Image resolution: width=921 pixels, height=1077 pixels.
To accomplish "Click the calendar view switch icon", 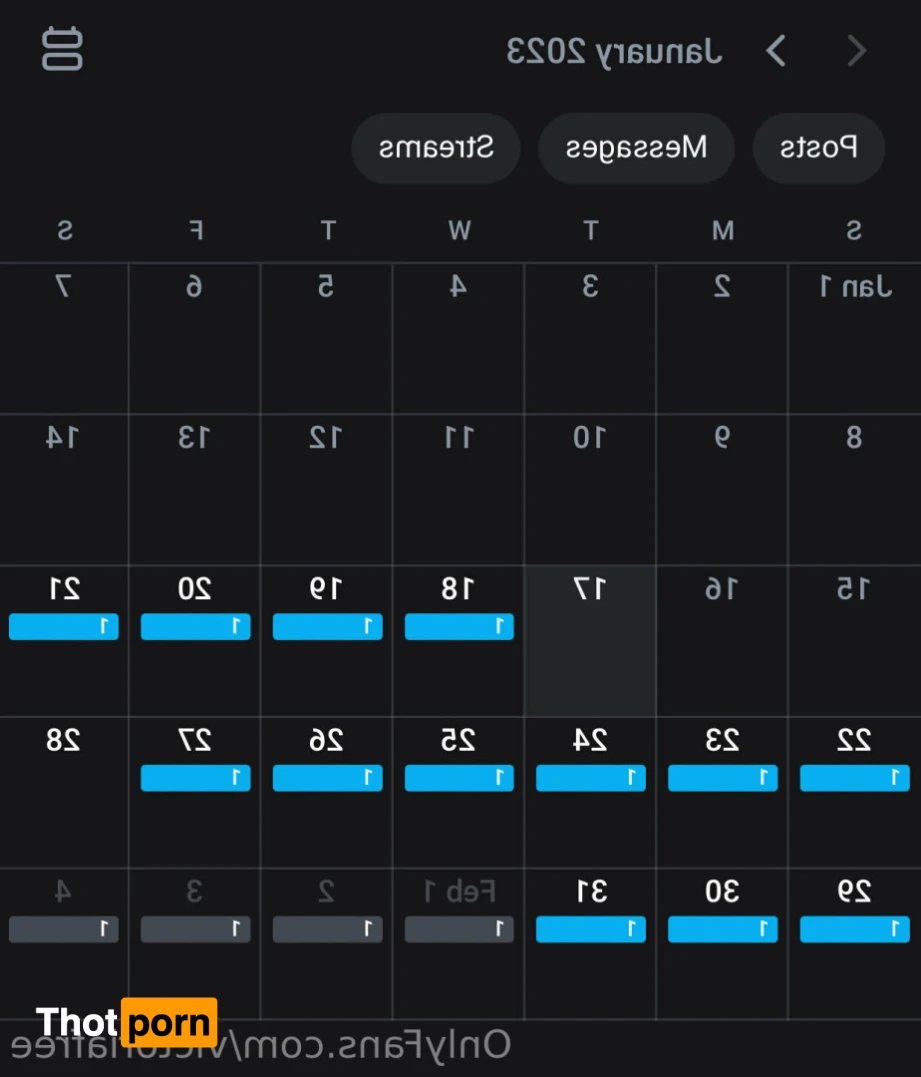I will [x=62, y=50].
